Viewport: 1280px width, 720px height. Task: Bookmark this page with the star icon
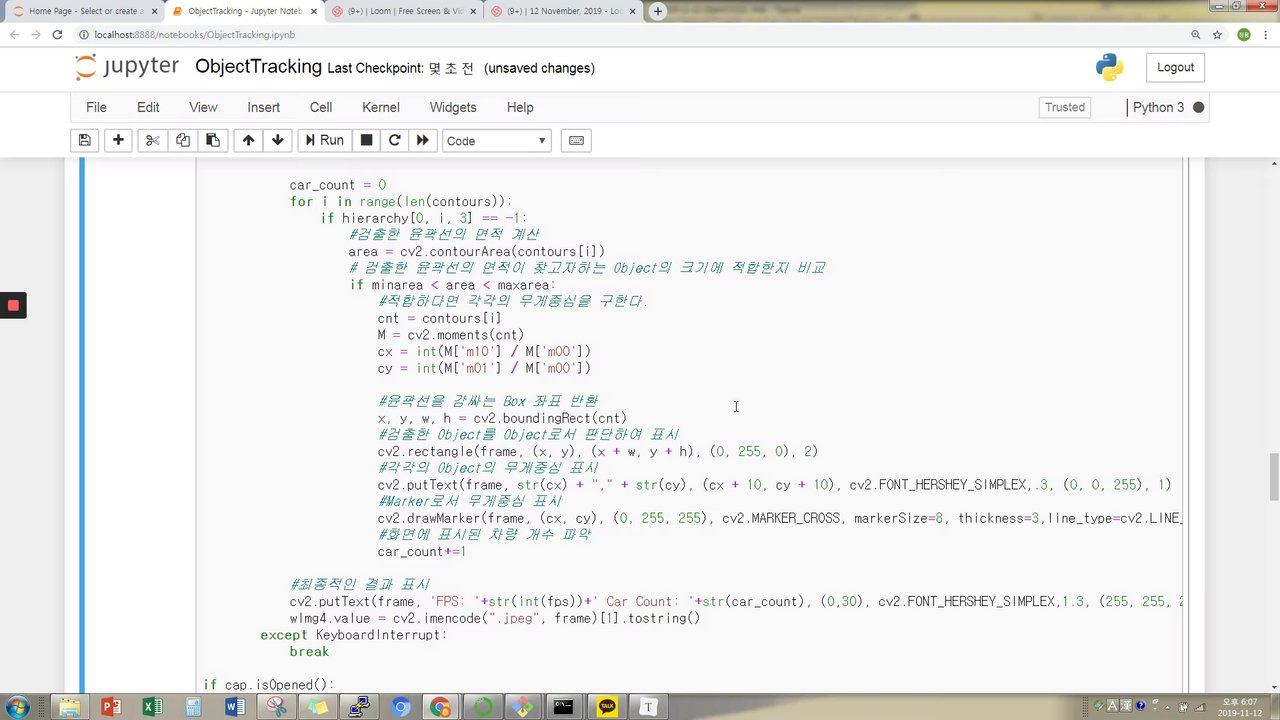(1218, 34)
